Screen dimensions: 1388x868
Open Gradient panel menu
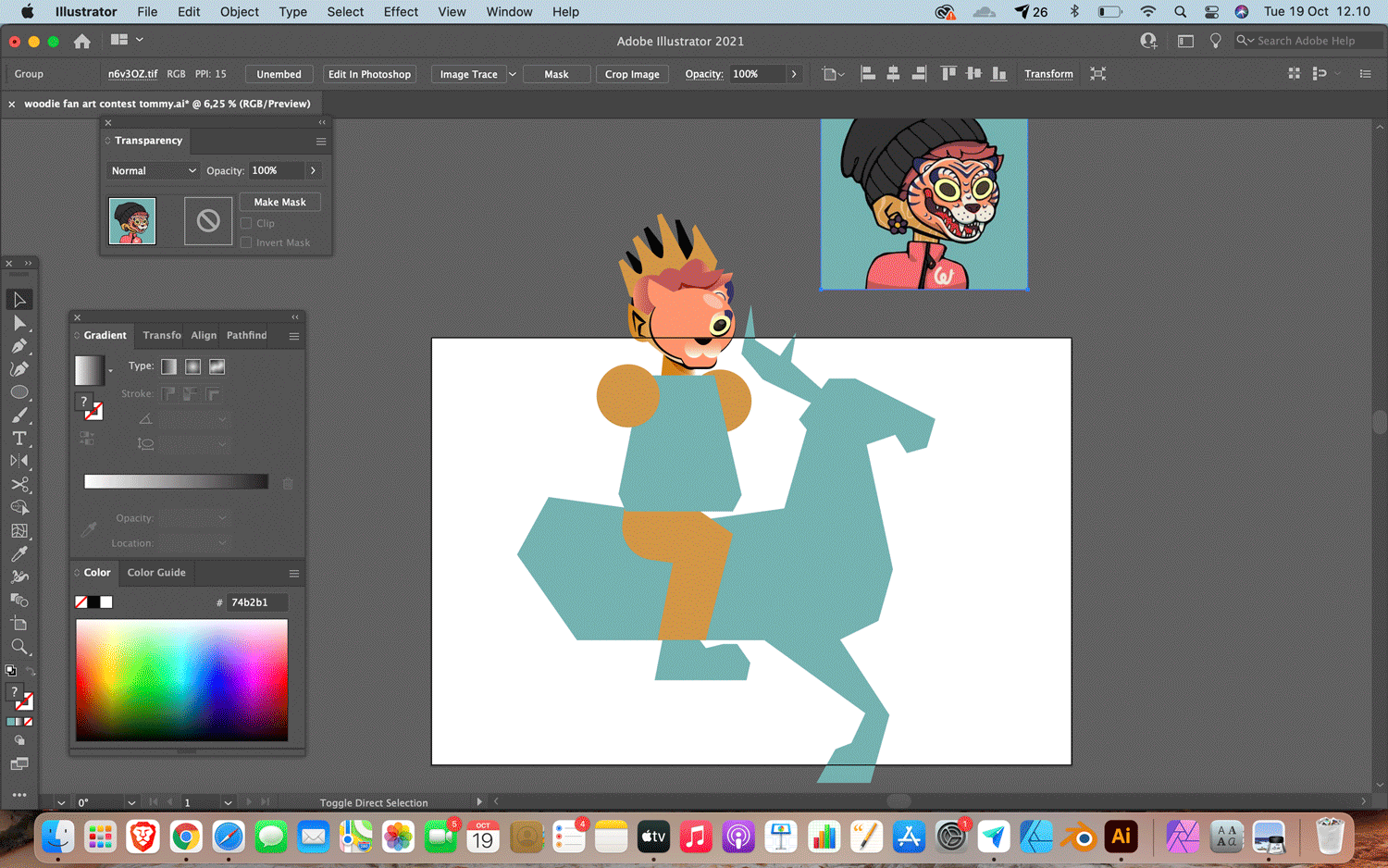[294, 336]
